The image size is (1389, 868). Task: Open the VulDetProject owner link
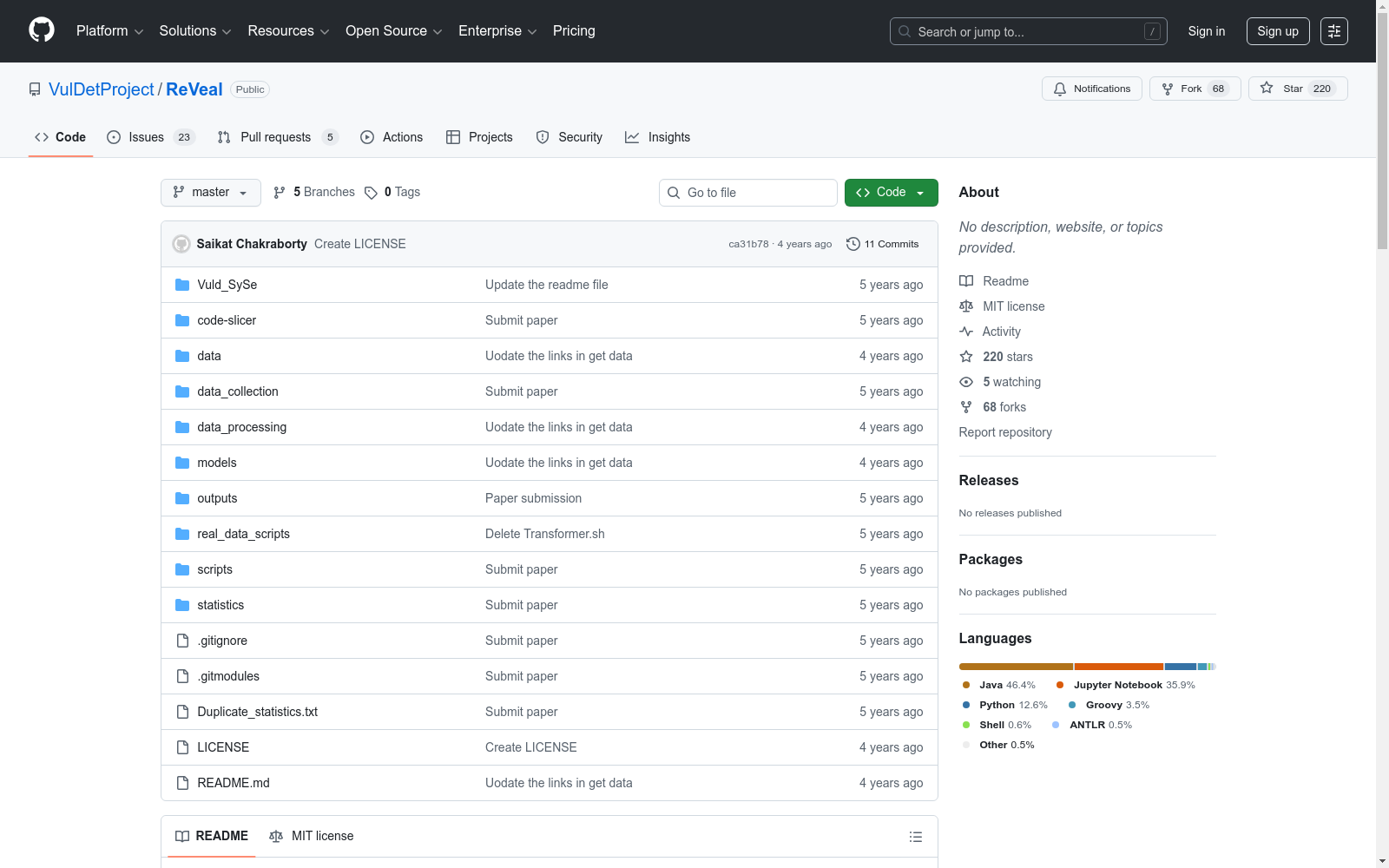coord(102,89)
